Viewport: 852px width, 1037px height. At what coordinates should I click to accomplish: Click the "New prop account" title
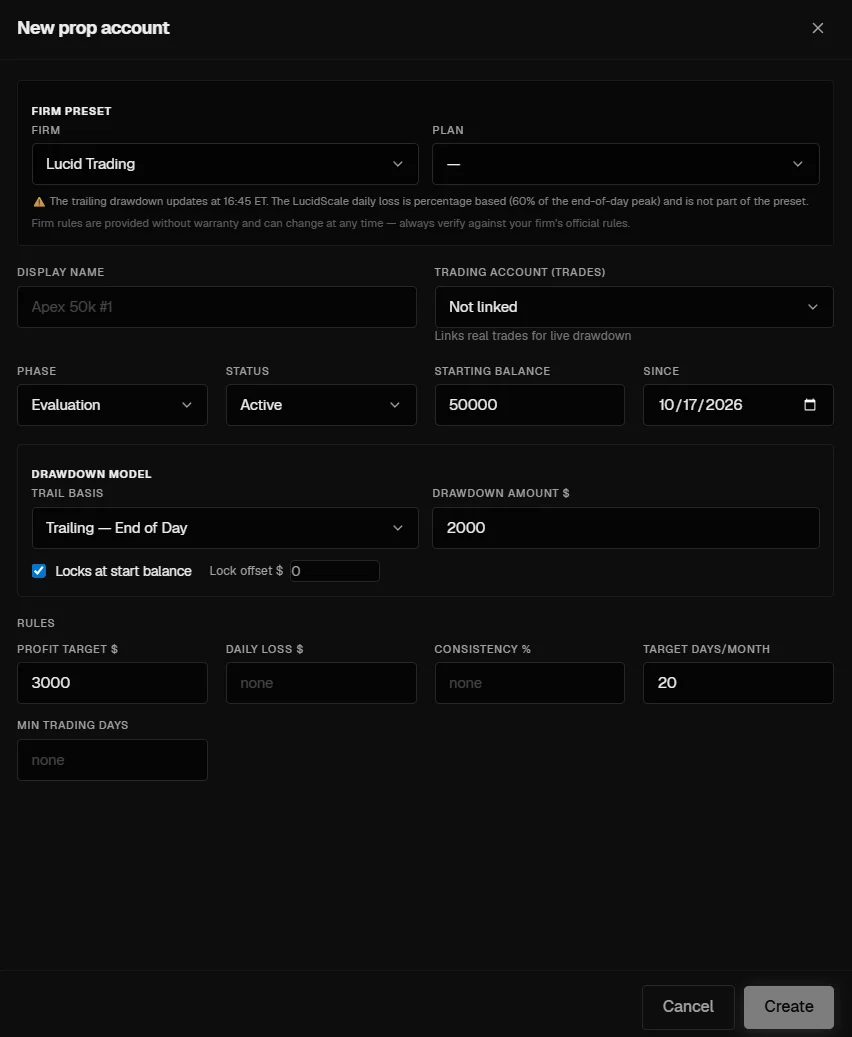[x=93, y=28]
